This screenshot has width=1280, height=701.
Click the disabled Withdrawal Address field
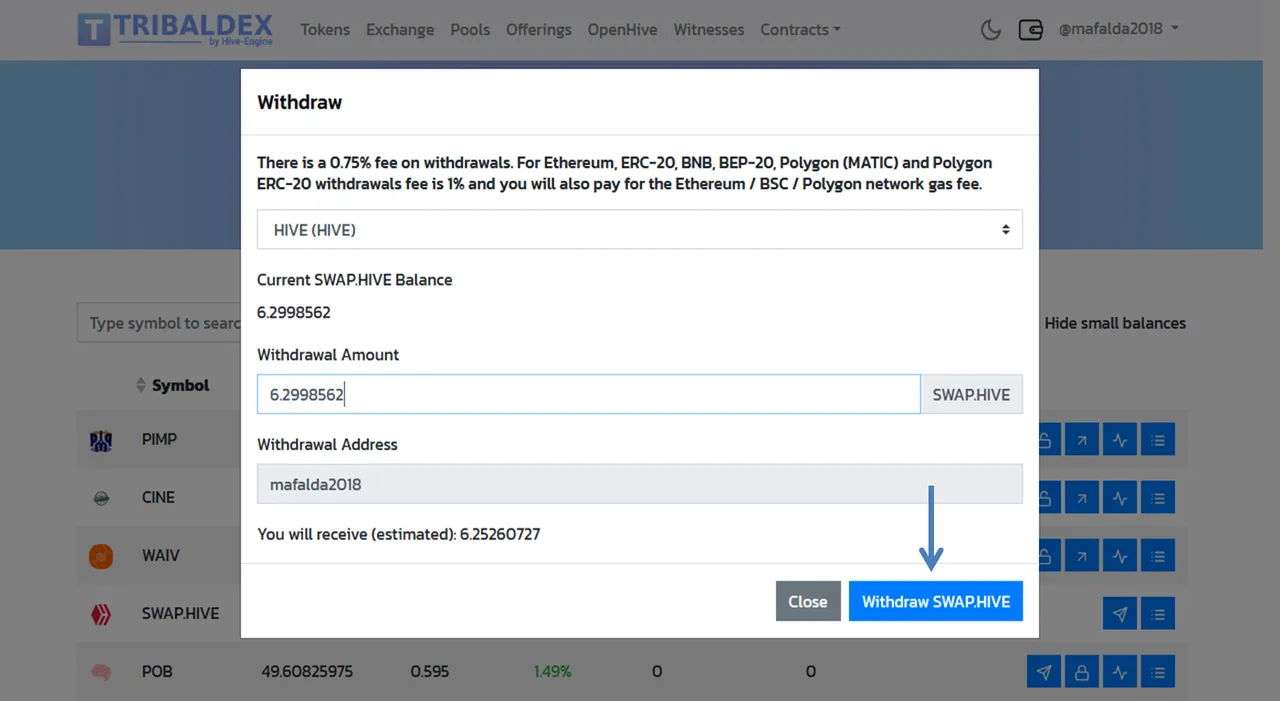click(640, 484)
